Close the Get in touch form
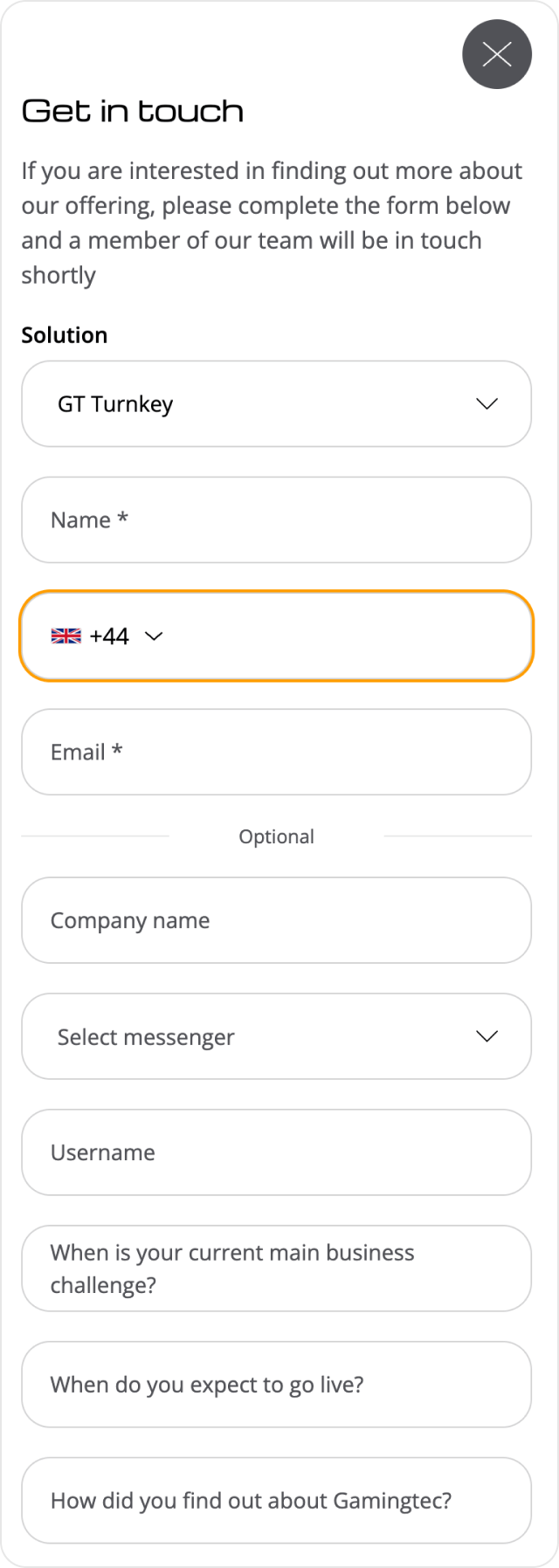The image size is (559, 1568). click(496, 54)
